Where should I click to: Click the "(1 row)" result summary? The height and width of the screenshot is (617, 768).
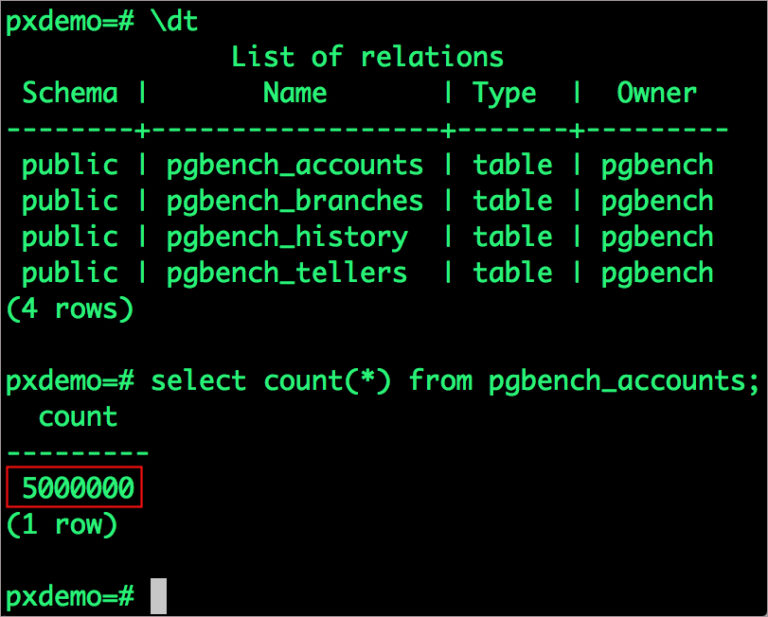[x=62, y=524]
